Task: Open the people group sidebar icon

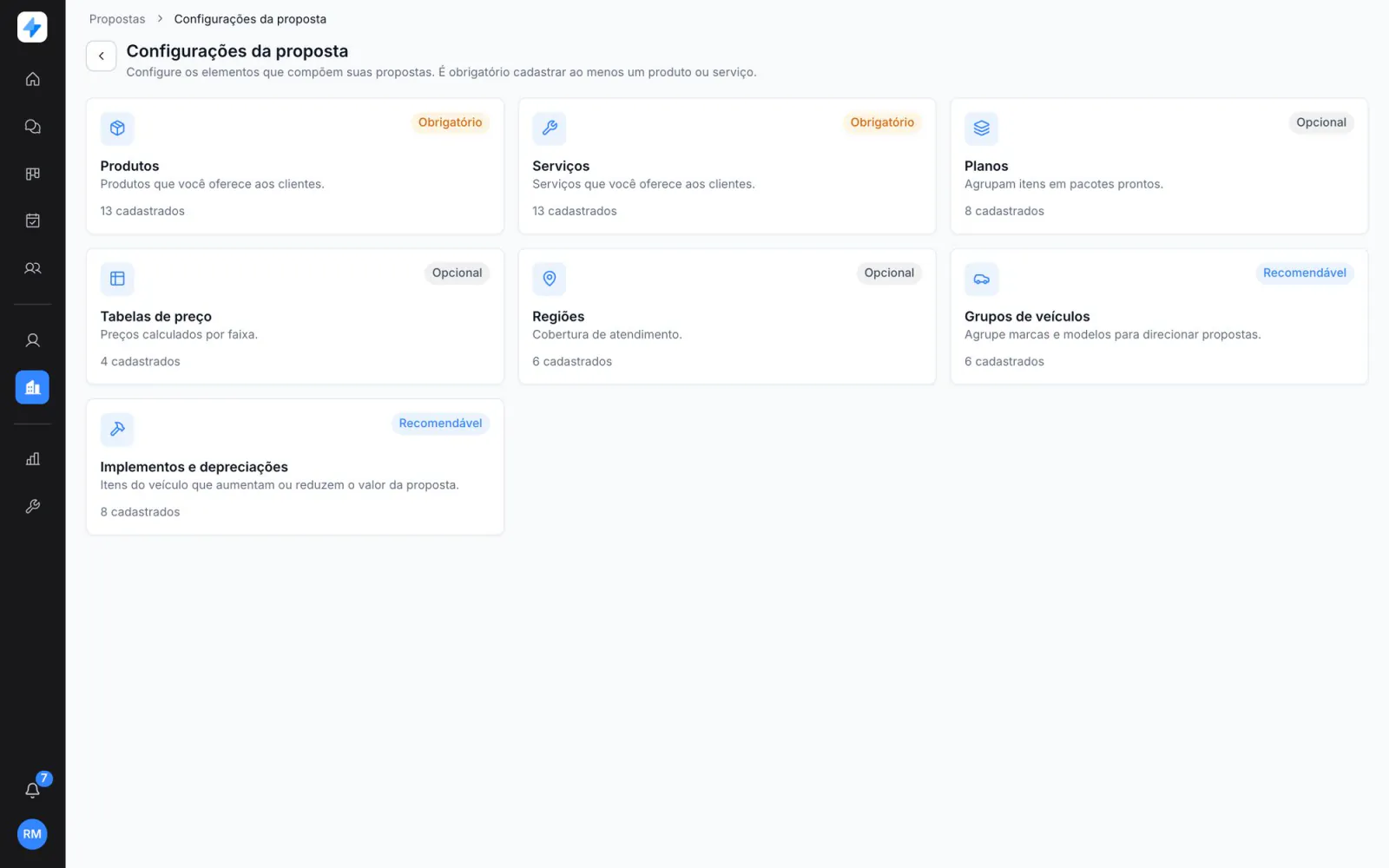Action: (32, 268)
